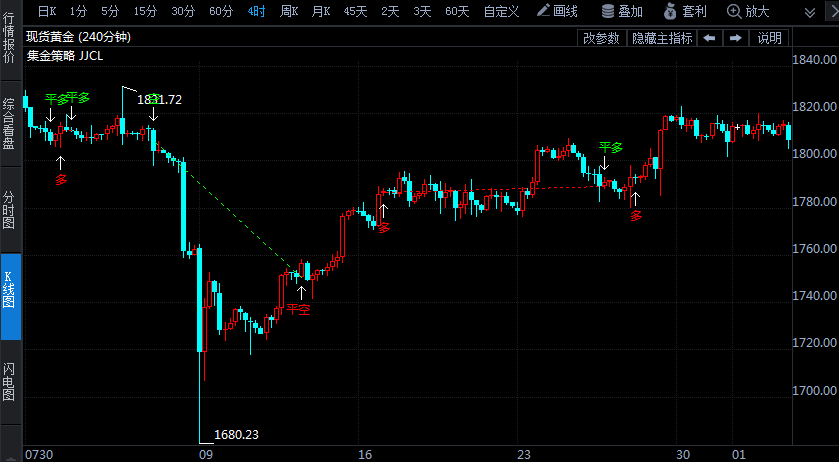
Task: Click the 30 date axis label
Action: [683, 455]
